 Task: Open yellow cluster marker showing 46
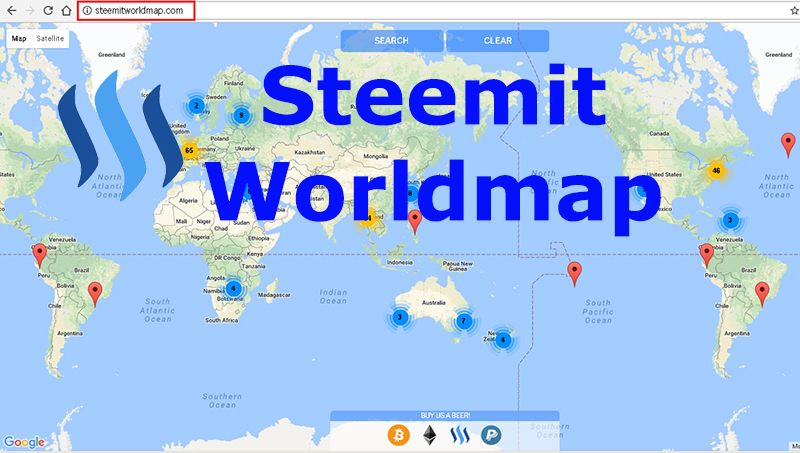[716, 170]
